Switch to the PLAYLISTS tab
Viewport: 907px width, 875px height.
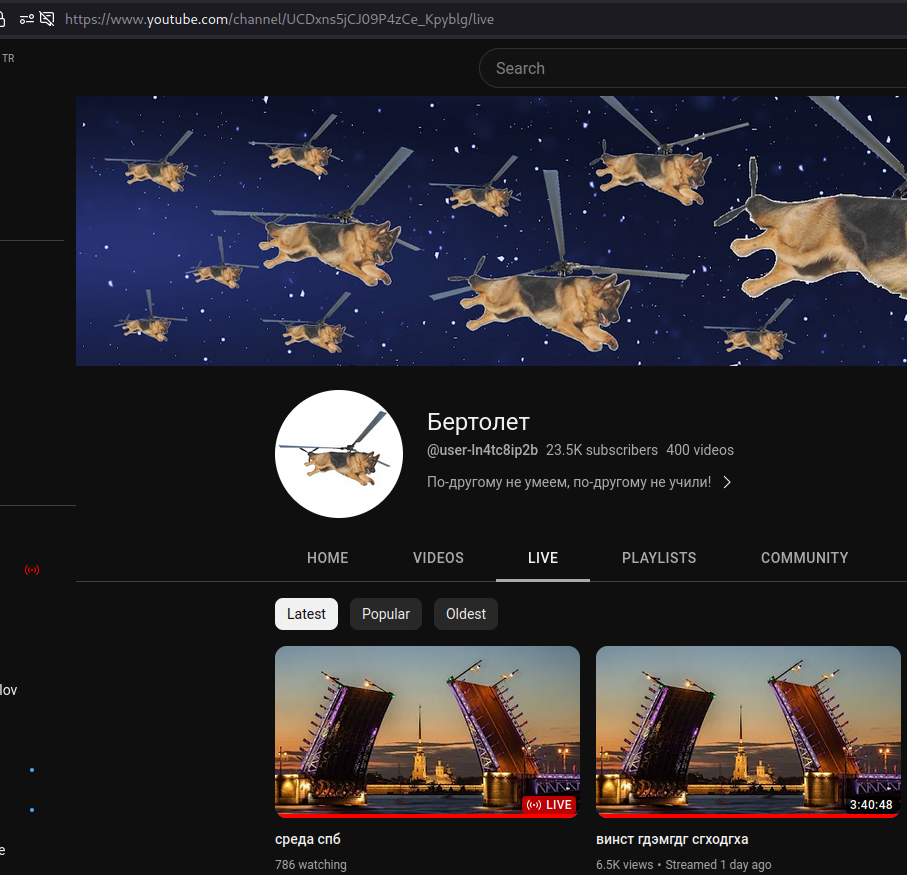pyautogui.click(x=659, y=558)
